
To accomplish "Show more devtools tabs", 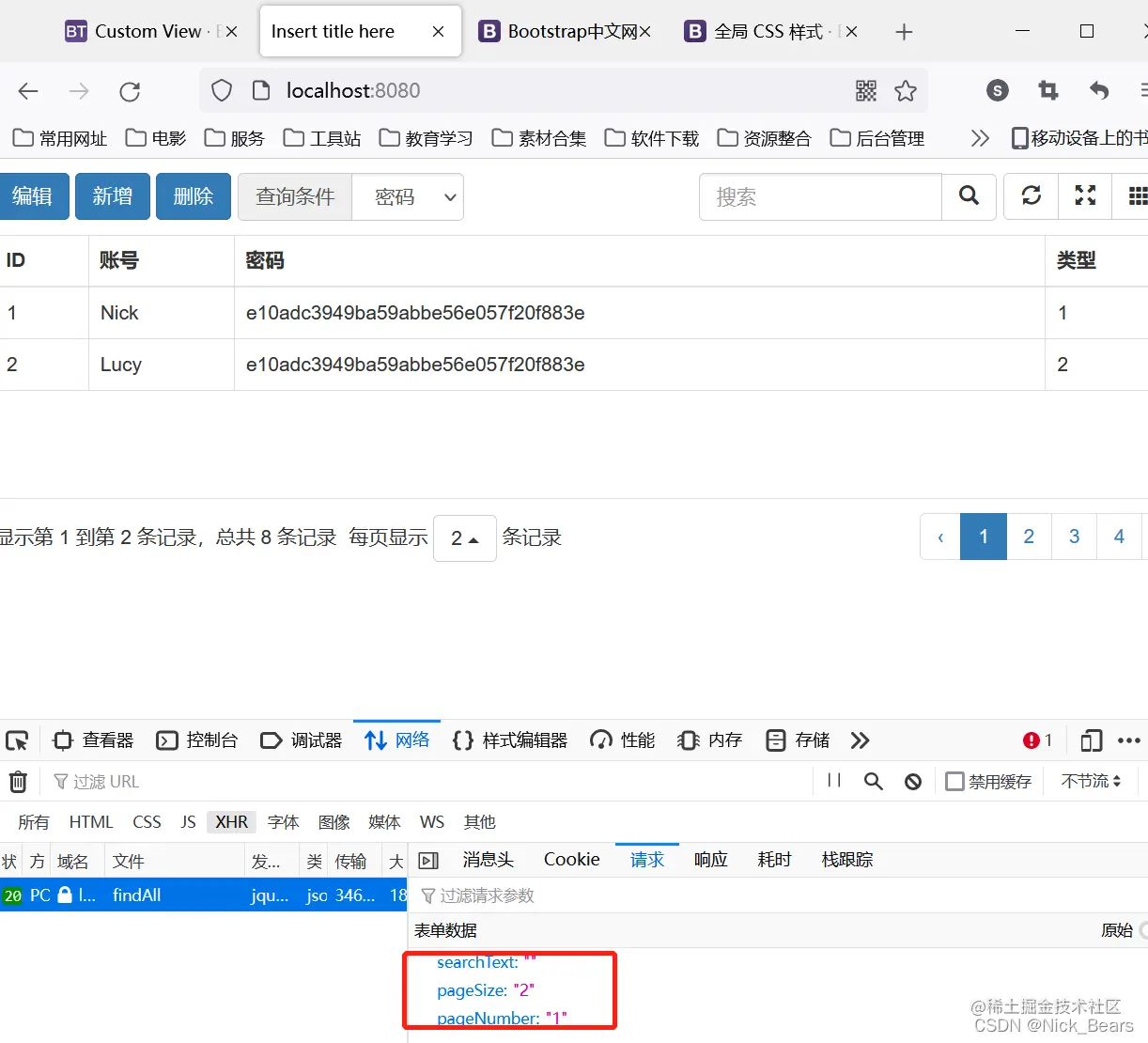I will [x=860, y=740].
